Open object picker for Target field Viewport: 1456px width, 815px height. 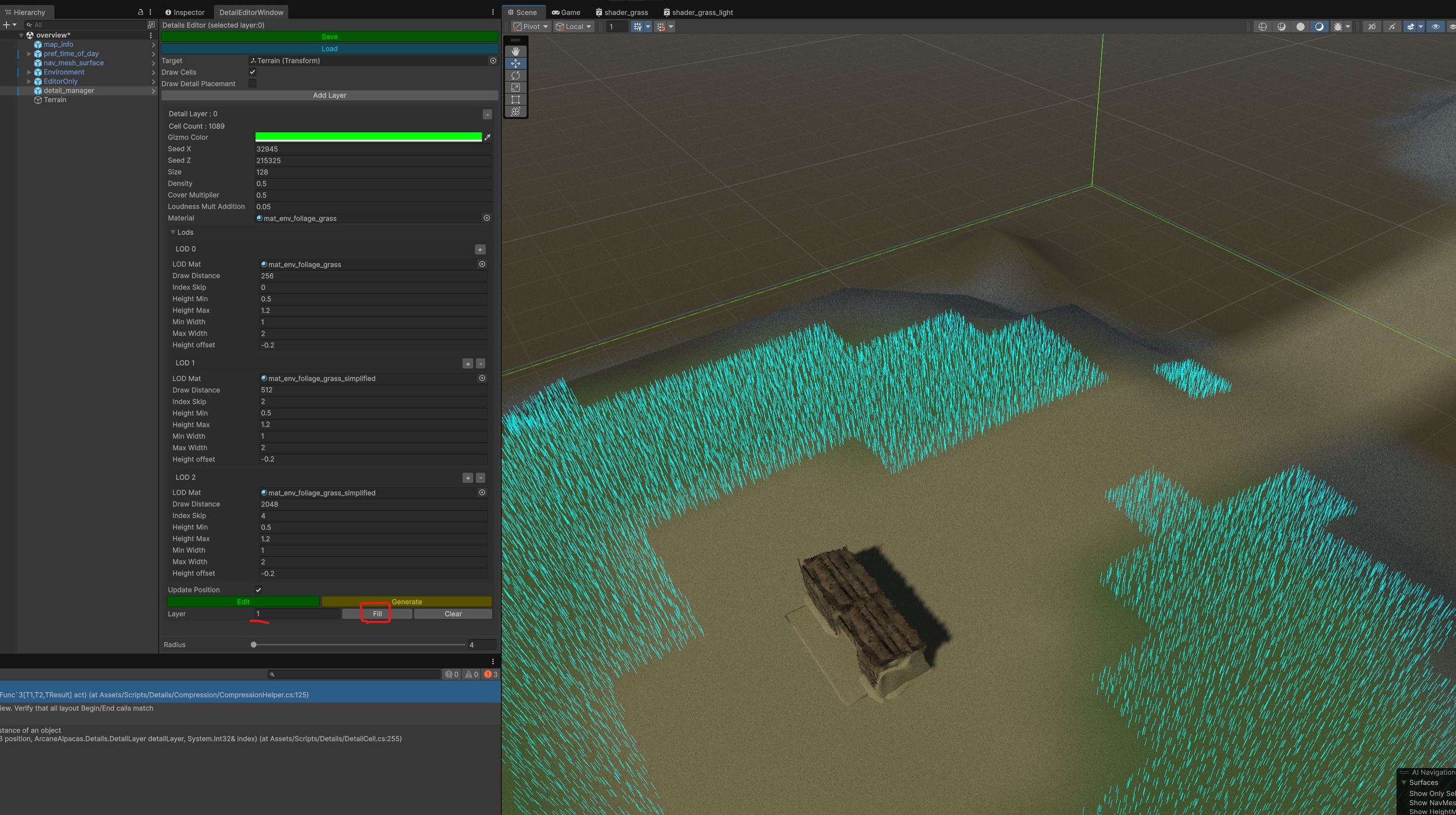(x=493, y=61)
